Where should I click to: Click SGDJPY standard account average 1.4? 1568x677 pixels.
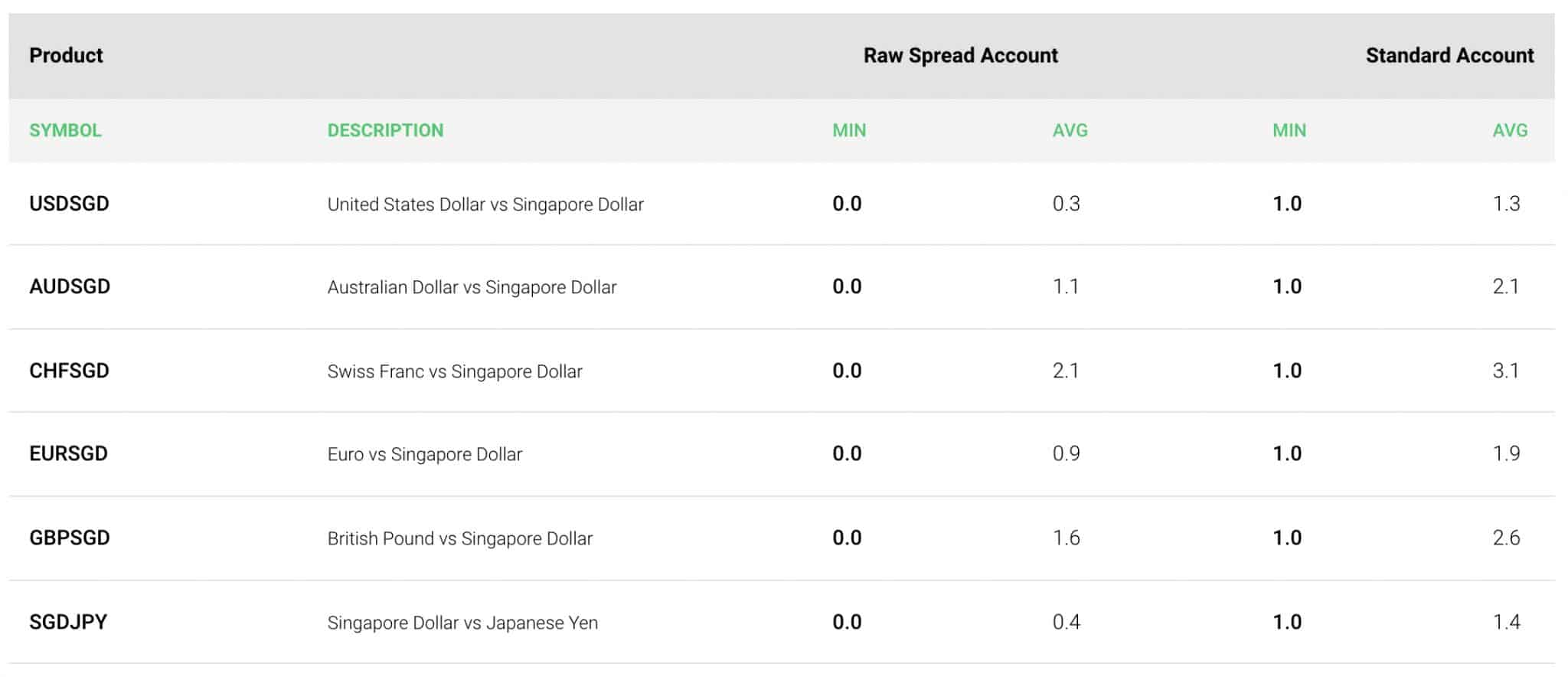tap(1507, 622)
